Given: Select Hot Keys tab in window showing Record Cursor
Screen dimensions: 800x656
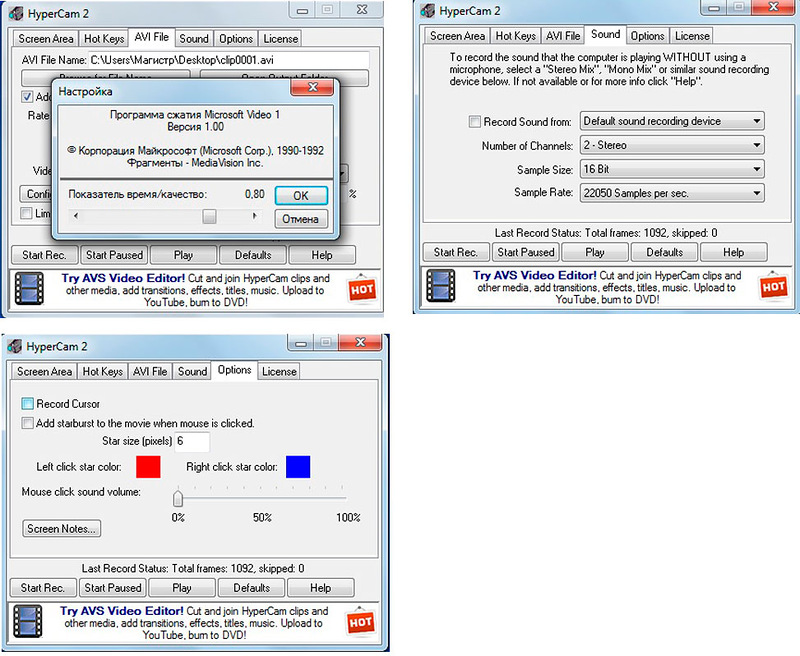Looking at the screenshot, I should [x=103, y=371].
